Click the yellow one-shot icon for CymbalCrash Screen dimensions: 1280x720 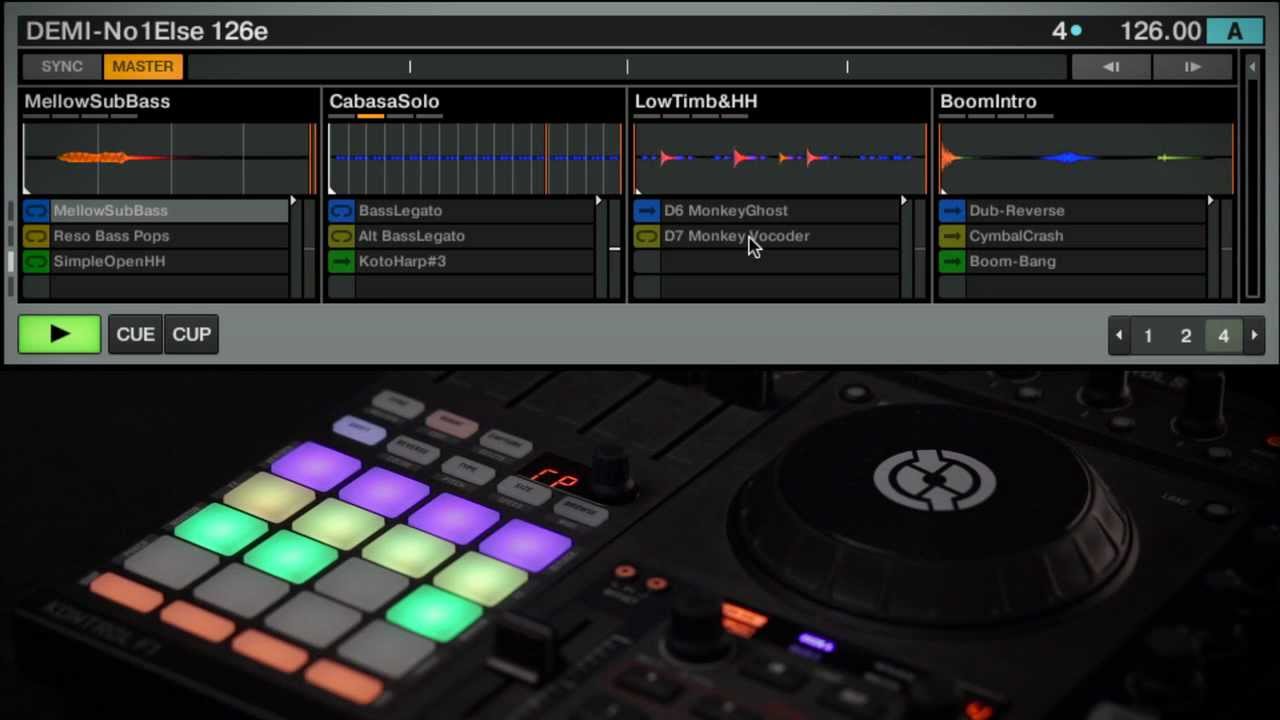coord(952,236)
